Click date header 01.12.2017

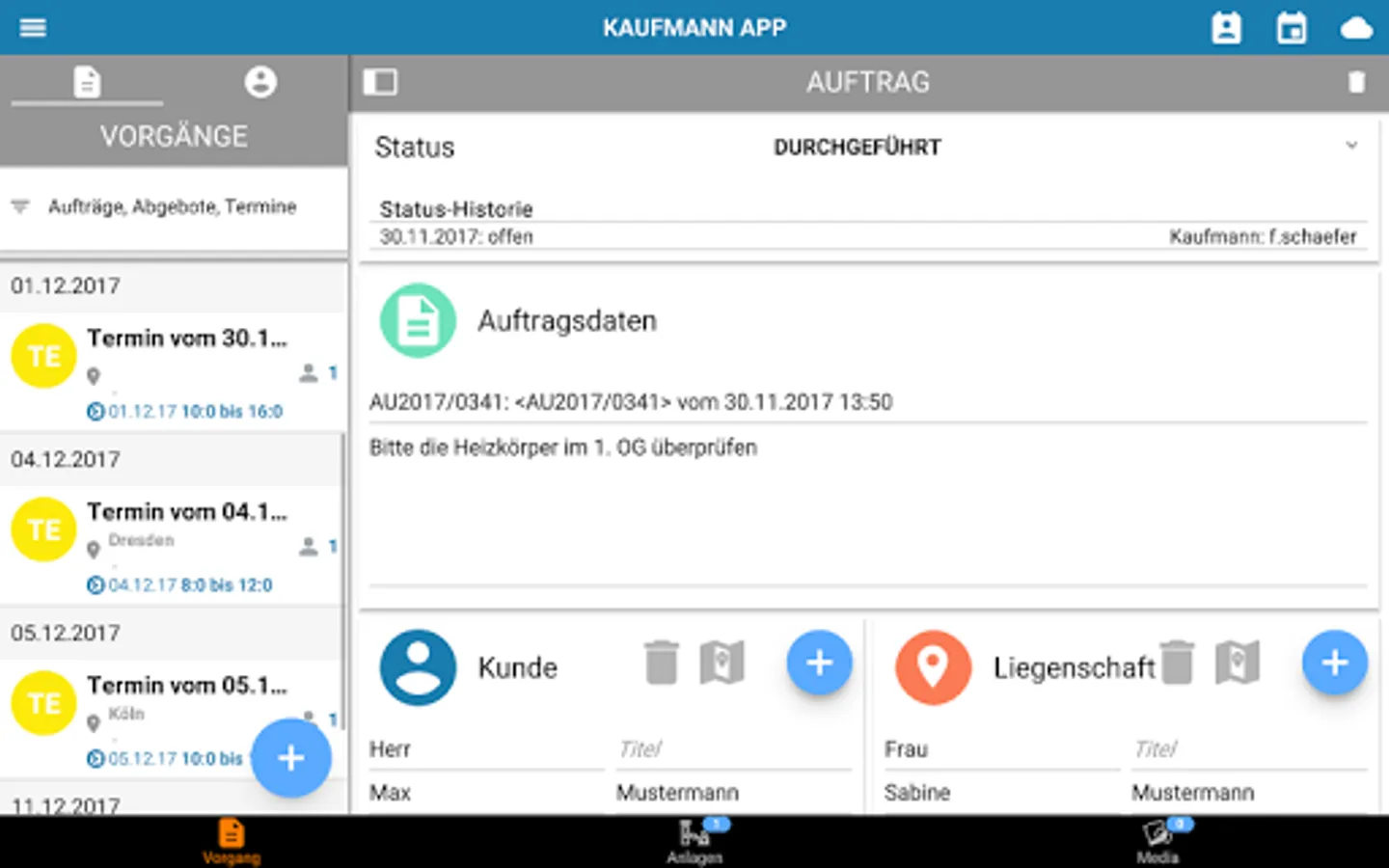pos(66,286)
